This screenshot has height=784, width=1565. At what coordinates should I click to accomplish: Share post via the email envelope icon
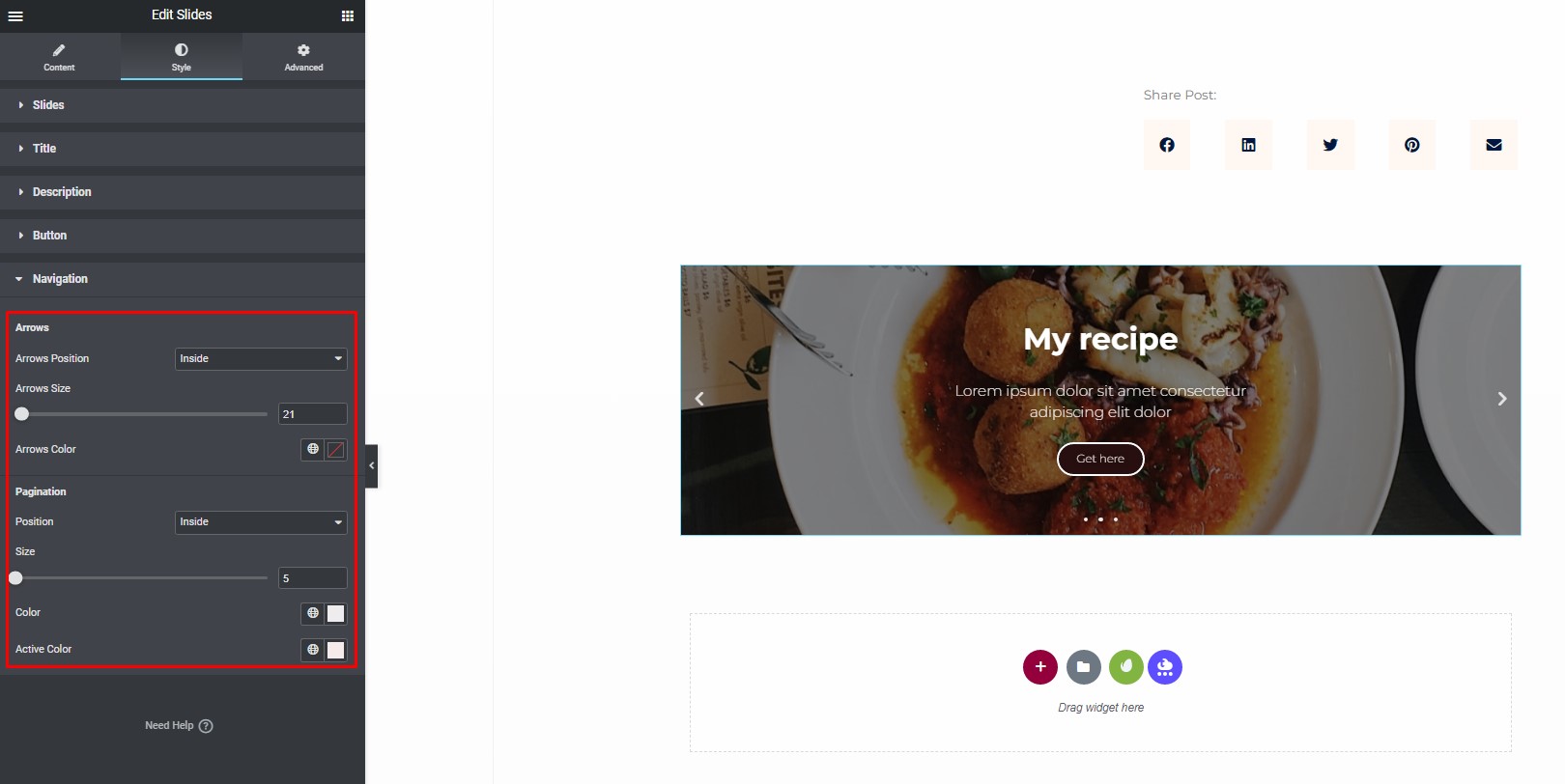[x=1494, y=145]
